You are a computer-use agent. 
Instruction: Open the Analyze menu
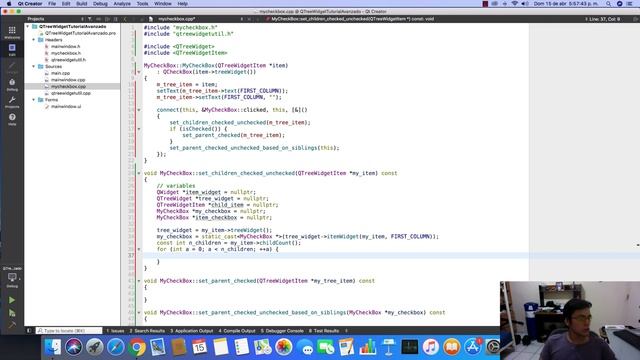(122, 4)
